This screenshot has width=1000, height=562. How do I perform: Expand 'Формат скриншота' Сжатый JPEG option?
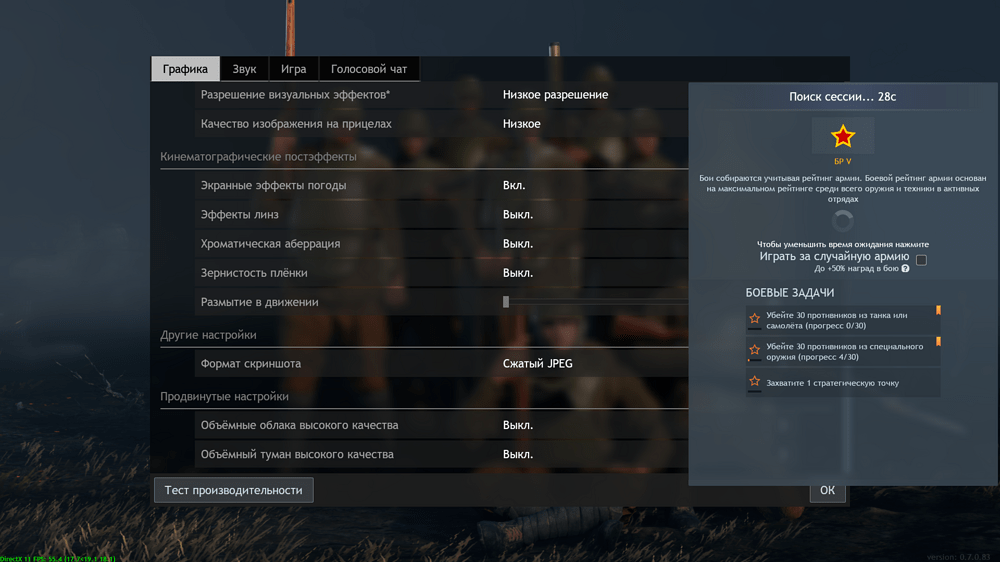pyautogui.click(x=537, y=364)
